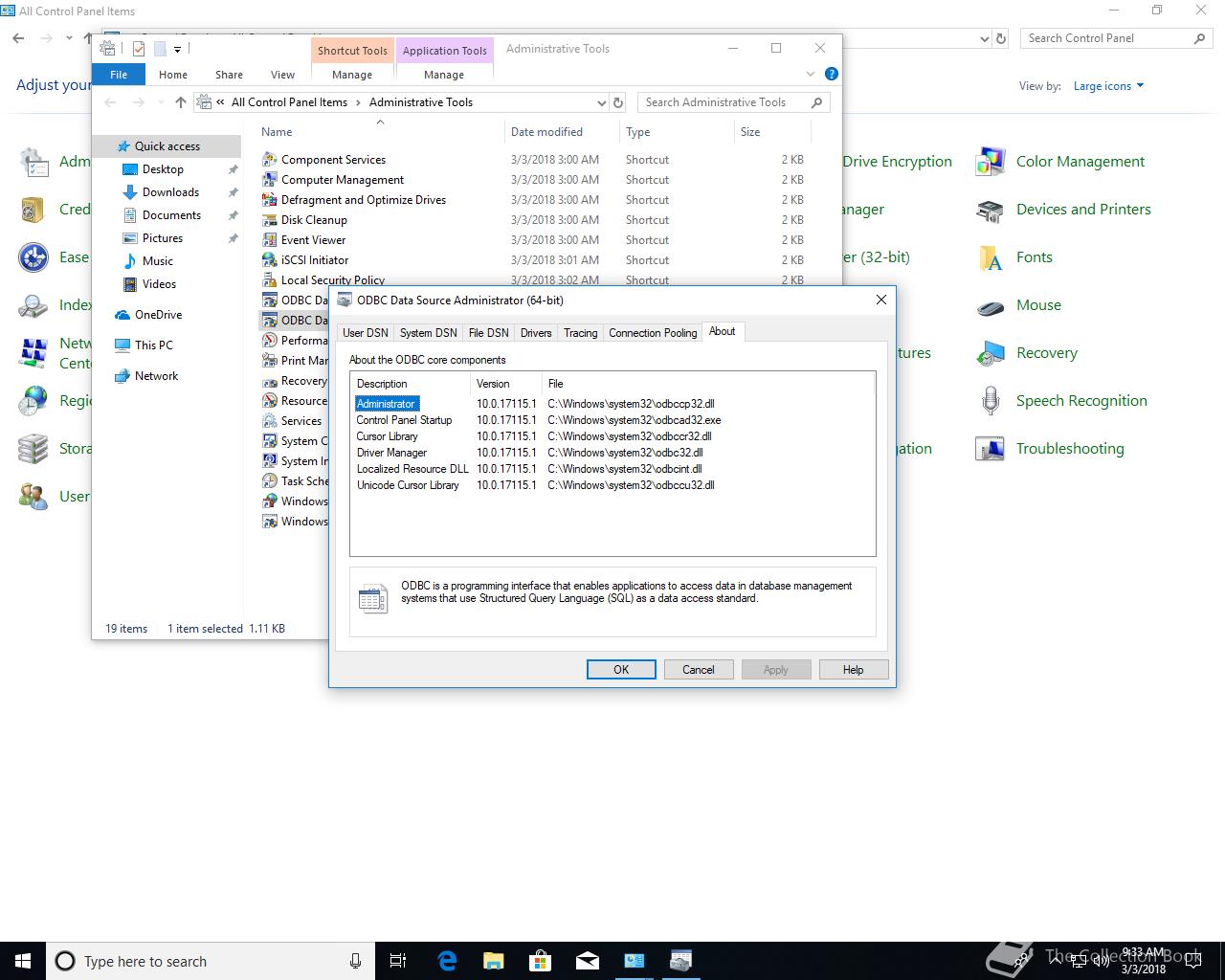This screenshot has width=1225, height=980.
Task: Select the Unicode Cursor Library row
Action: pos(612,485)
